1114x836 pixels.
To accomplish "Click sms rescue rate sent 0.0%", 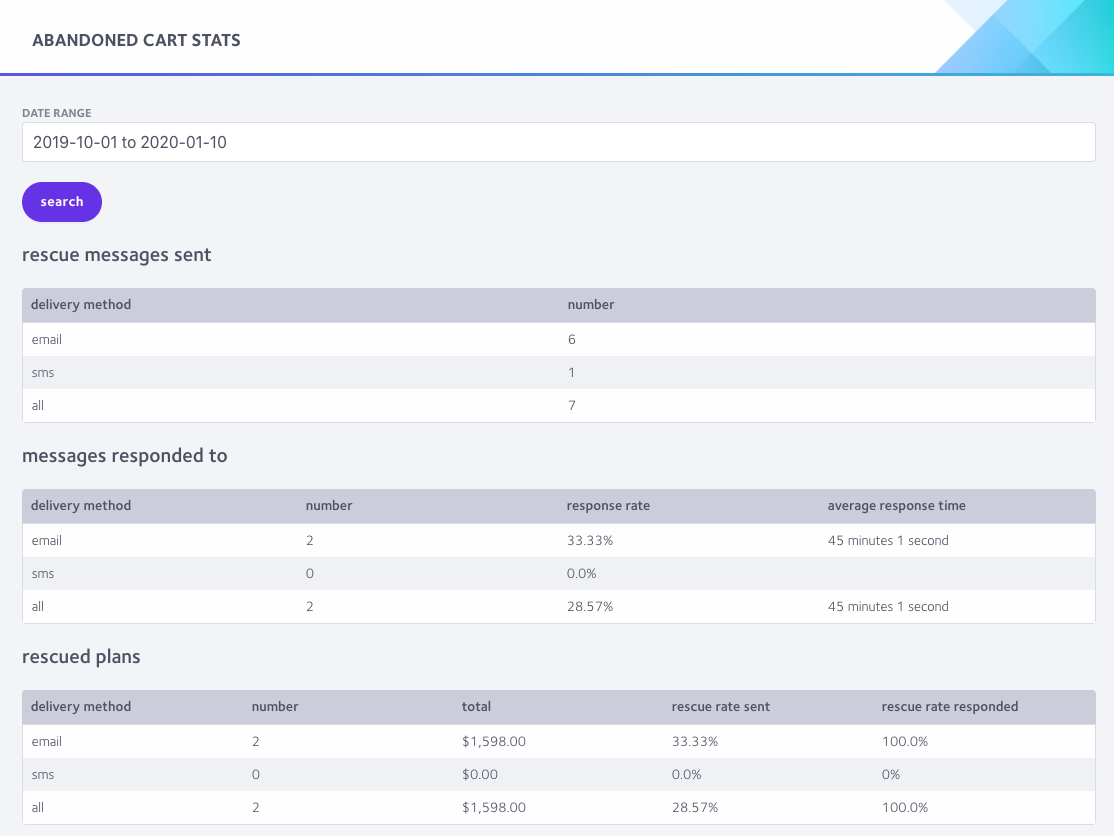I will [x=686, y=774].
